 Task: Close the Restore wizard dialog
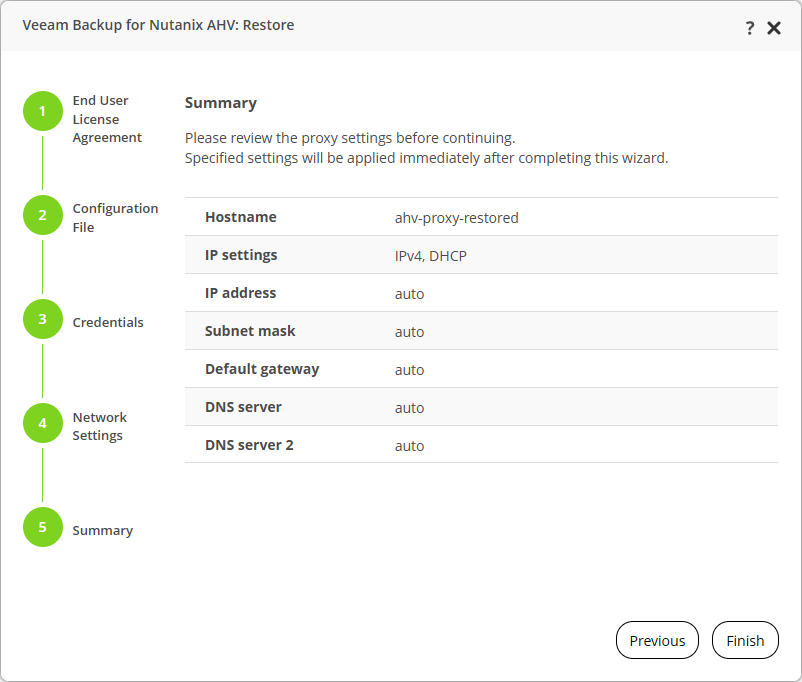click(x=774, y=28)
